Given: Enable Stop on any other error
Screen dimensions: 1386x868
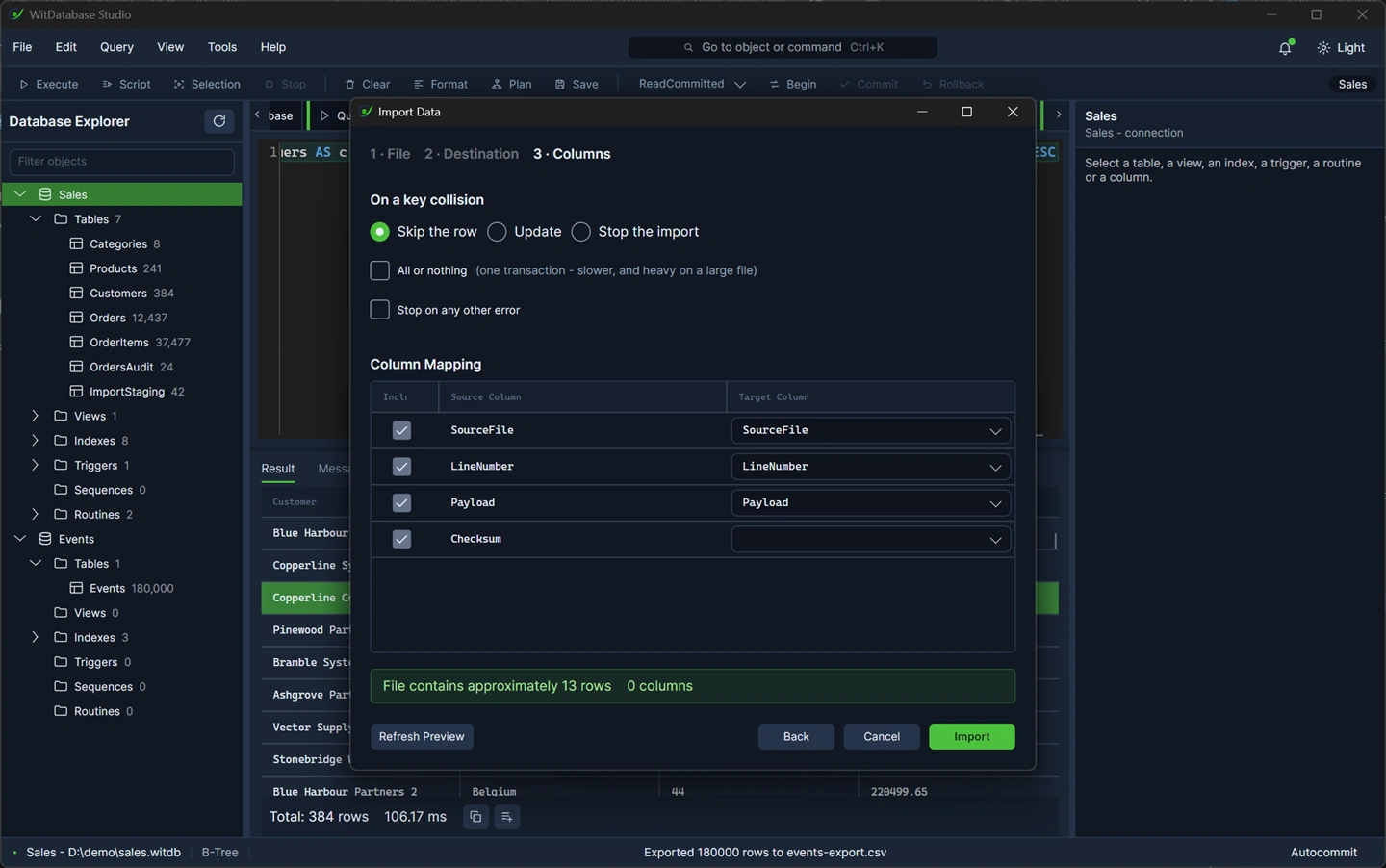Looking at the screenshot, I should tap(380, 309).
